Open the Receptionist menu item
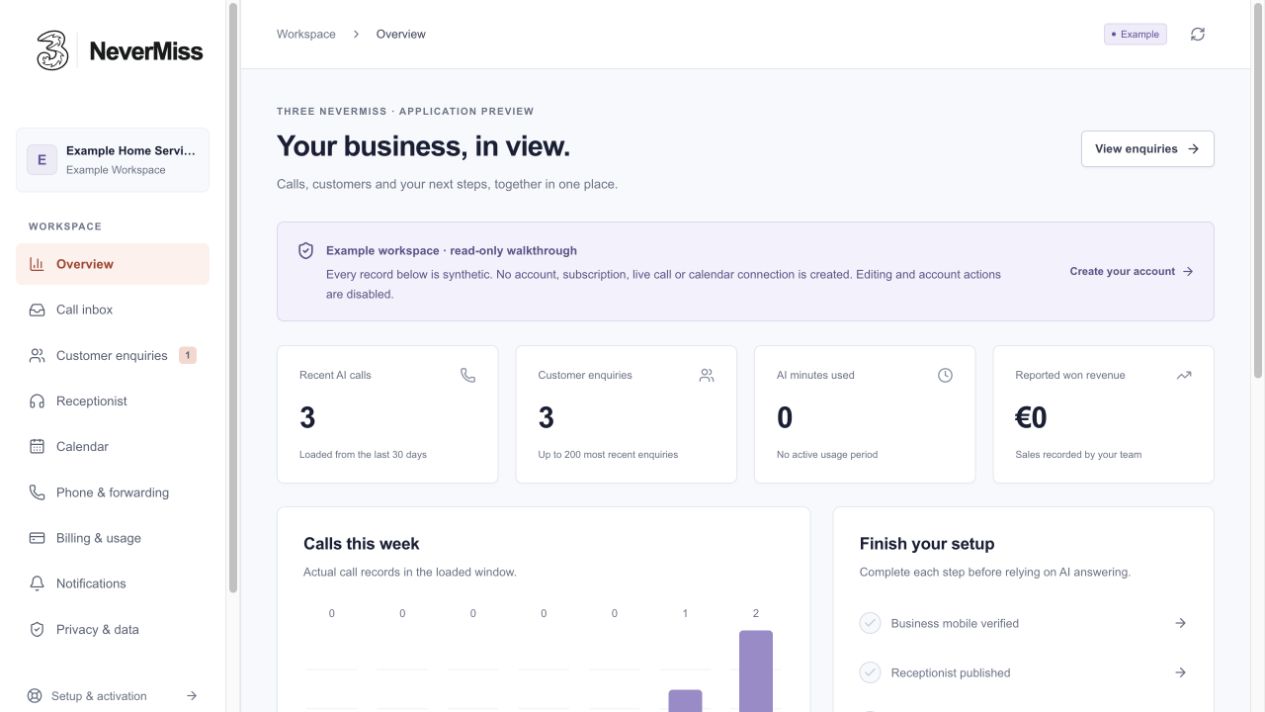This screenshot has height=712, width=1265. [x=113, y=401]
